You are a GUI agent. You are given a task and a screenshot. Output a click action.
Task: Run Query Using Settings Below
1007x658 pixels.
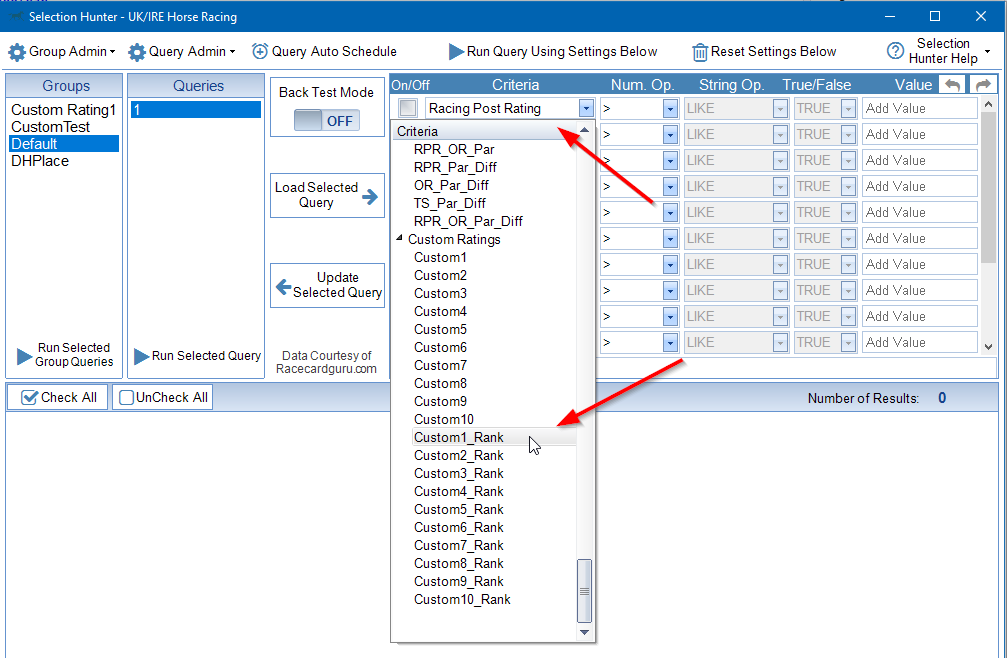pyautogui.click(x=552, y=52)
